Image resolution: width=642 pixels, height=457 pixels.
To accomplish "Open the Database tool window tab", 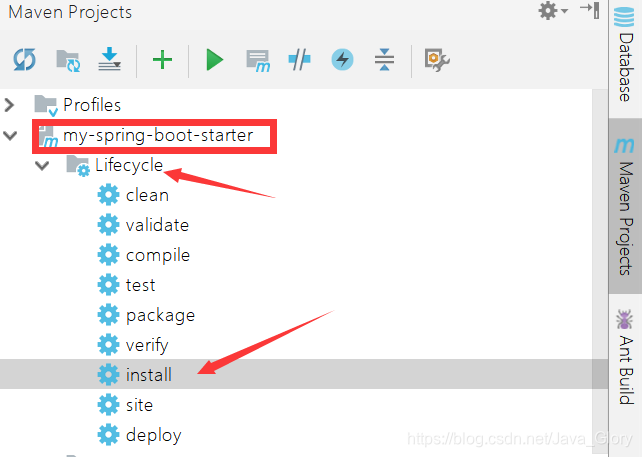I will tap(625, 56).
